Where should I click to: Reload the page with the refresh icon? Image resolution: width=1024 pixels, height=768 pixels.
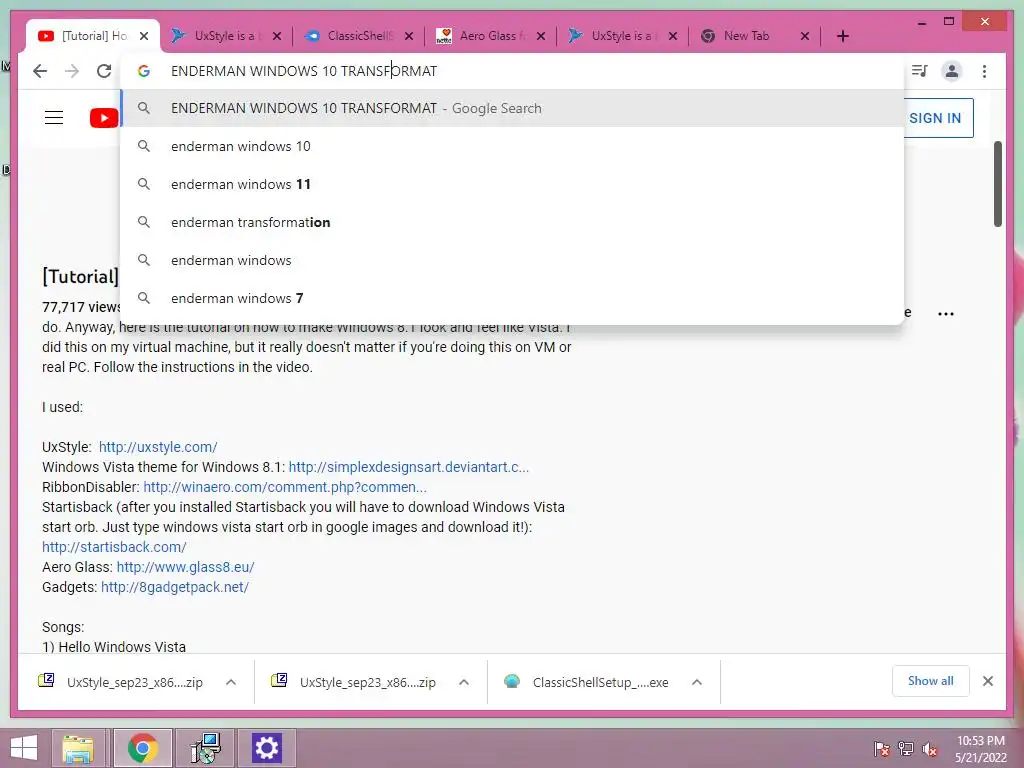[x=104, y=71]
